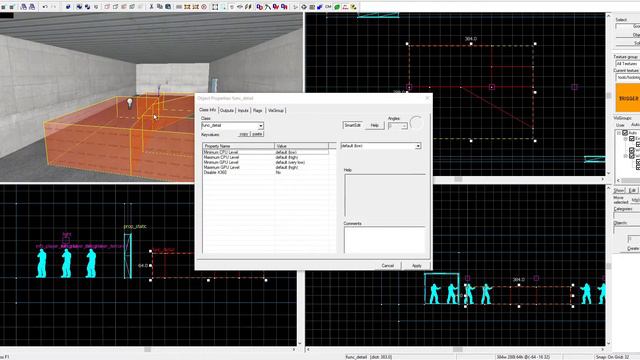640x360 pixels.
Task: Select the Disable X360 property row
Action: [265, 172]
